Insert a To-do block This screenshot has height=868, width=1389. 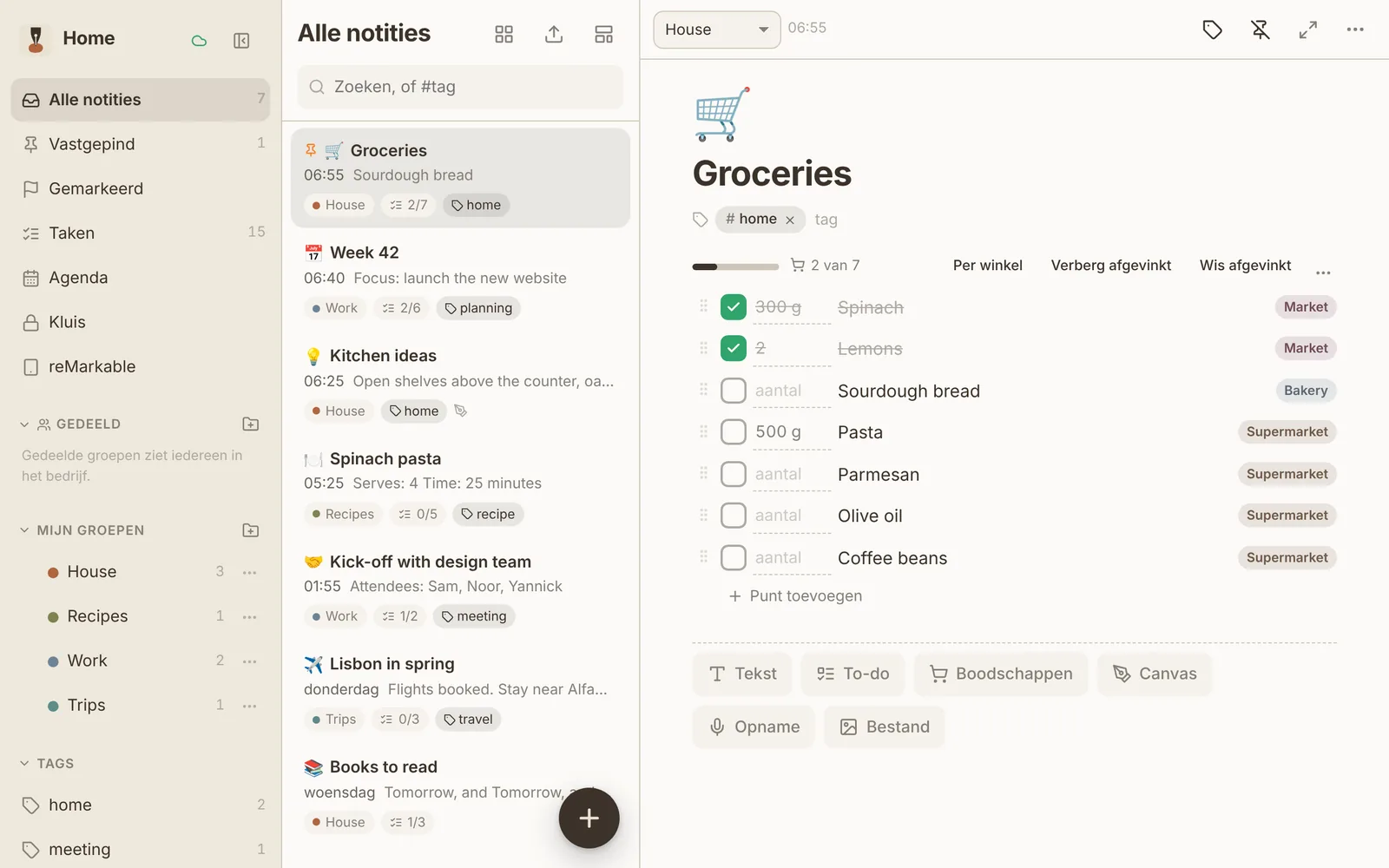[852, 674]
